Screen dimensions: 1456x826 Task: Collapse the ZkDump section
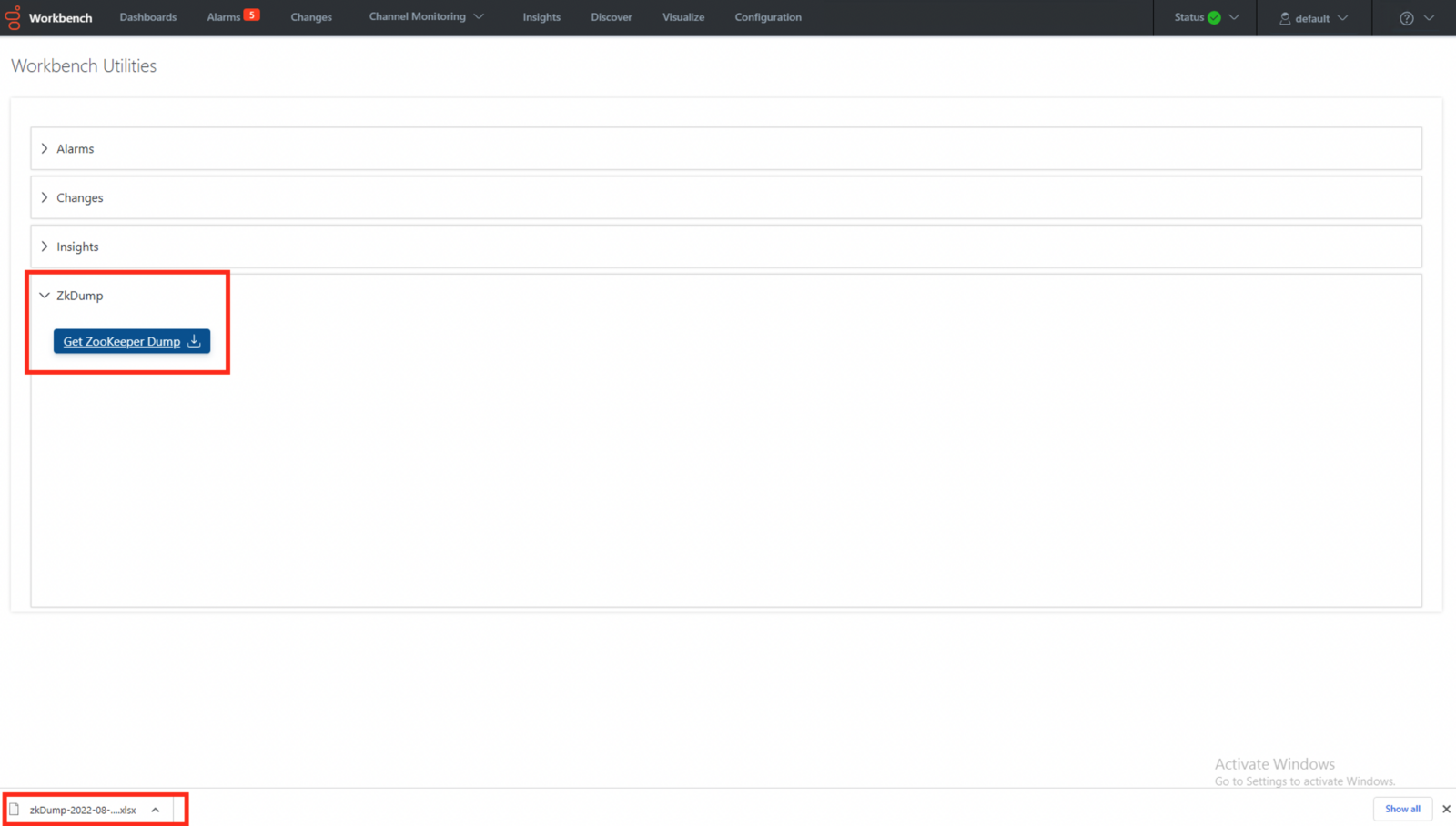[45, 296]
